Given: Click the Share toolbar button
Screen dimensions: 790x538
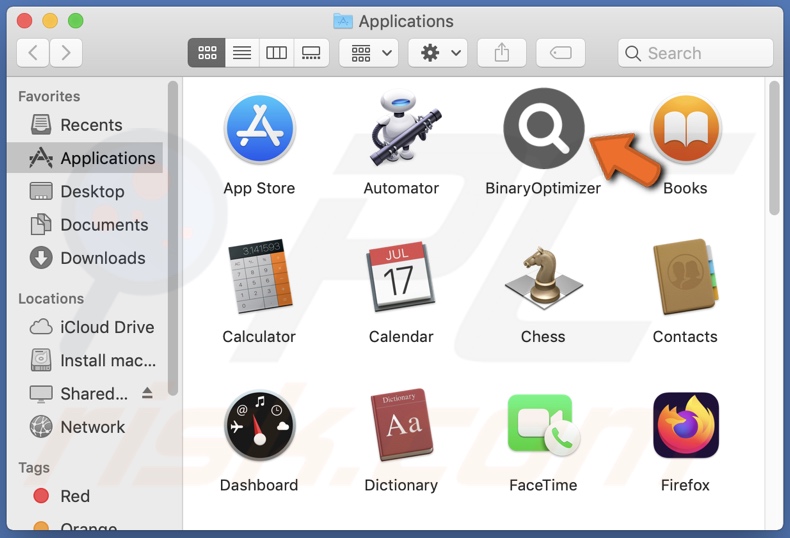Looking at the screenshot, I should [501, 52].
